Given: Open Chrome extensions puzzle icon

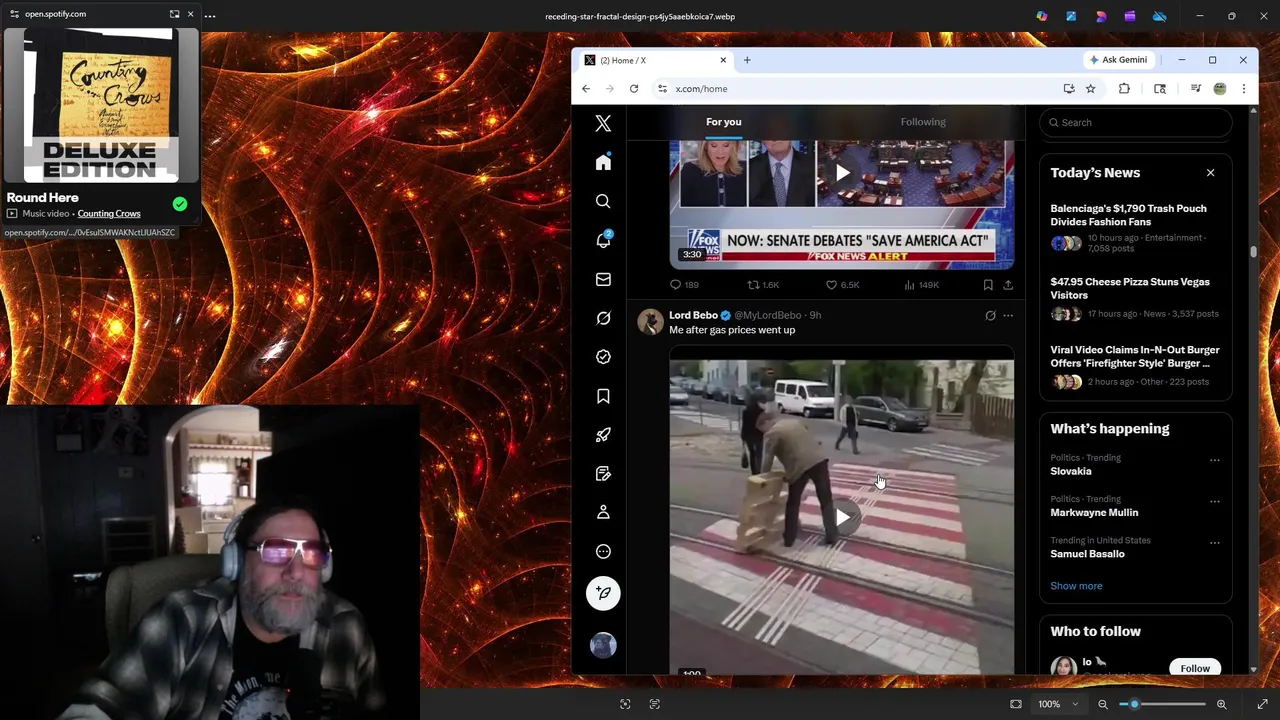Looking at the screenshot, I should point(1124,89).
